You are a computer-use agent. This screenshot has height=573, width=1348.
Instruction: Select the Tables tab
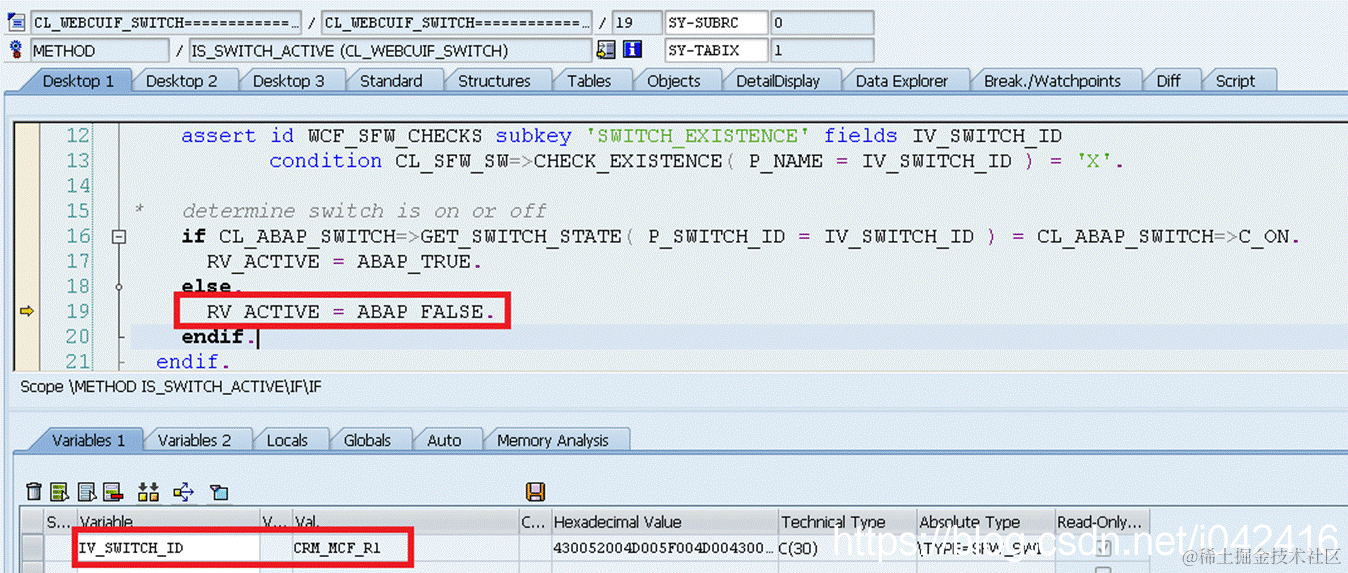[589, 81]
